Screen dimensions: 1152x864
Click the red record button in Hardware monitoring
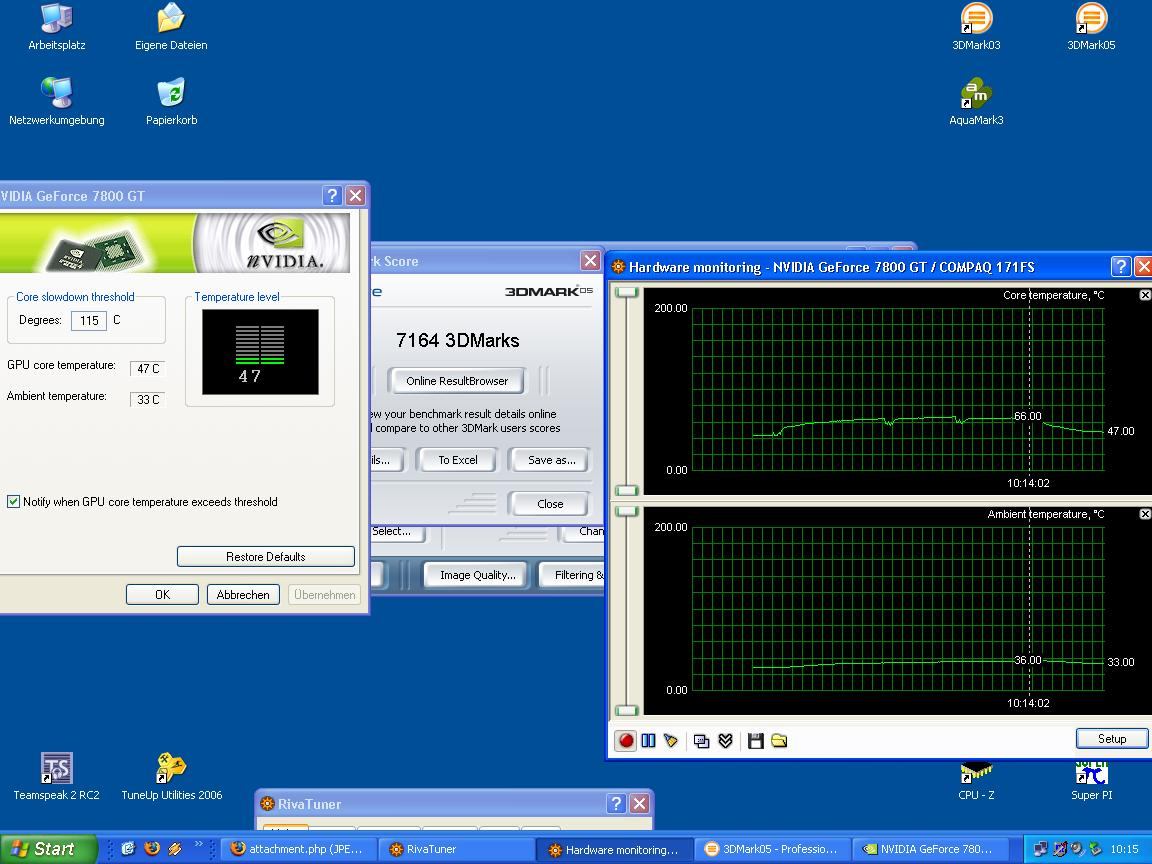[x=625, y=741]
